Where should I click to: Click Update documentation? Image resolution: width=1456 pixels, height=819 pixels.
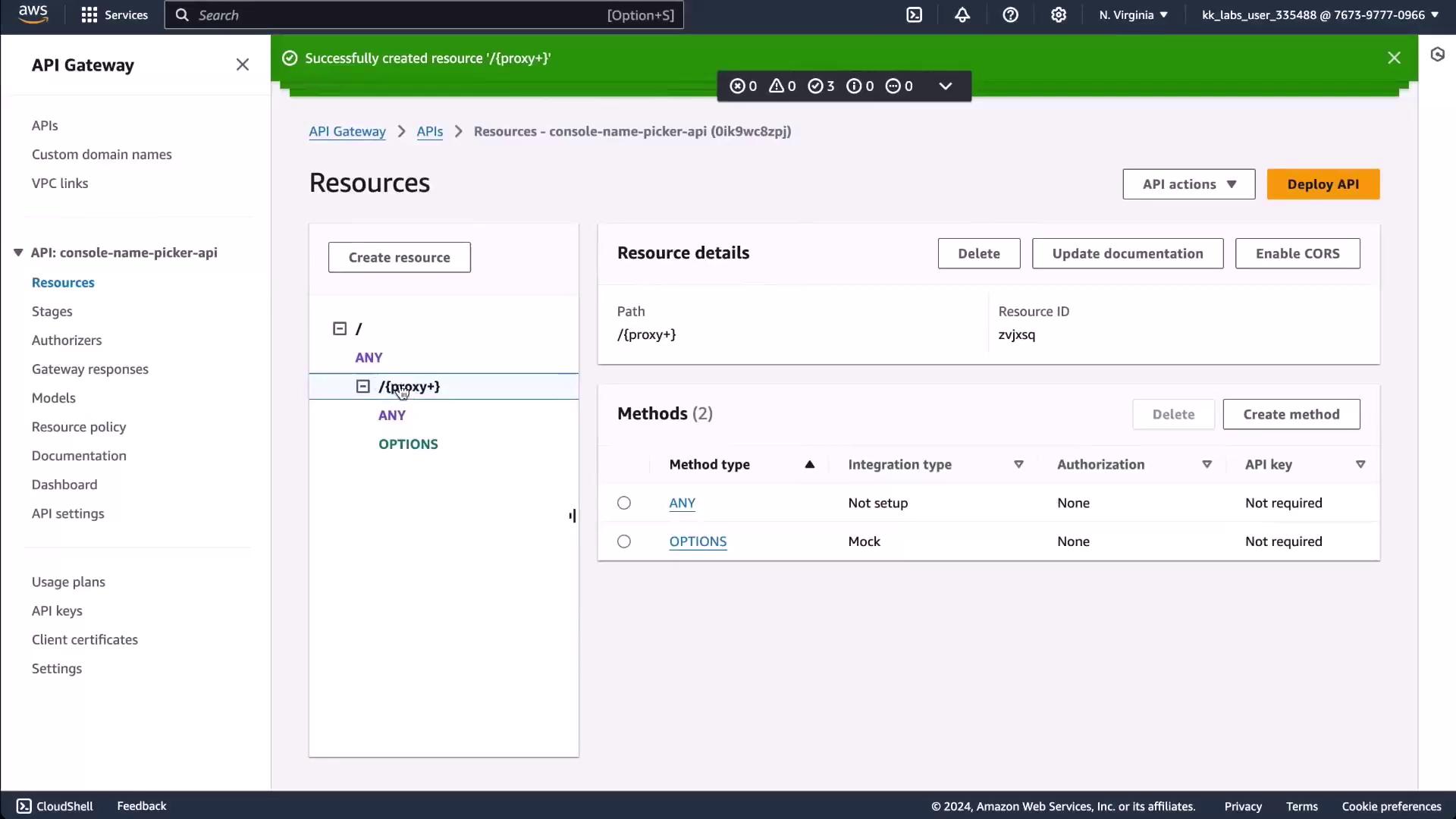point(1128,253)
